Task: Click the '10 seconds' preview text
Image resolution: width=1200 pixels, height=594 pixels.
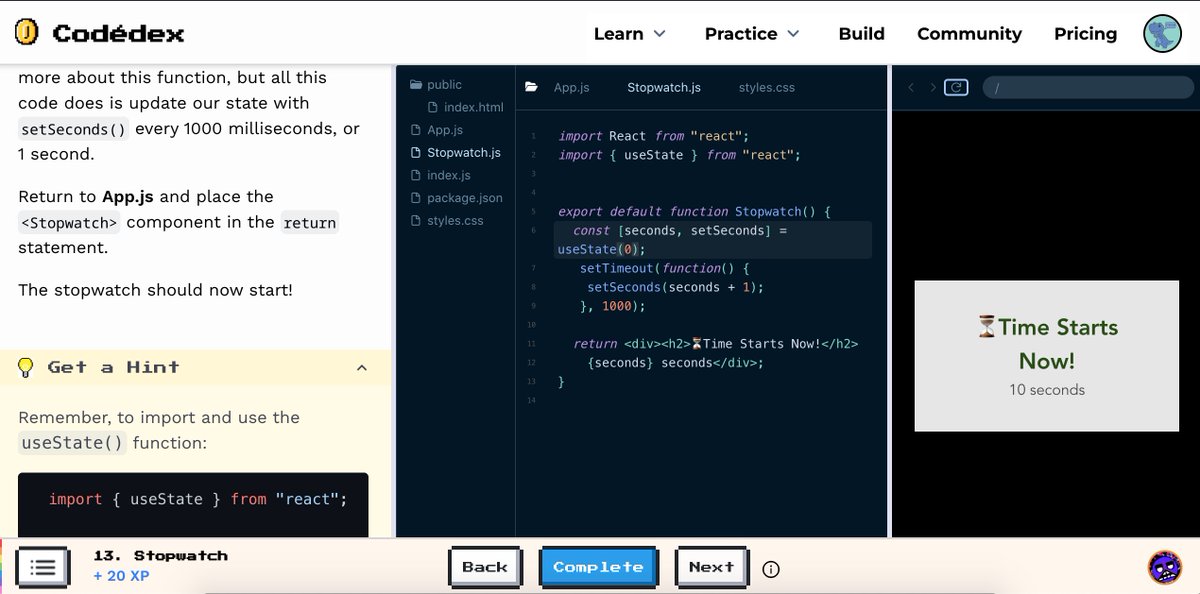Action: click(1047, 390)
